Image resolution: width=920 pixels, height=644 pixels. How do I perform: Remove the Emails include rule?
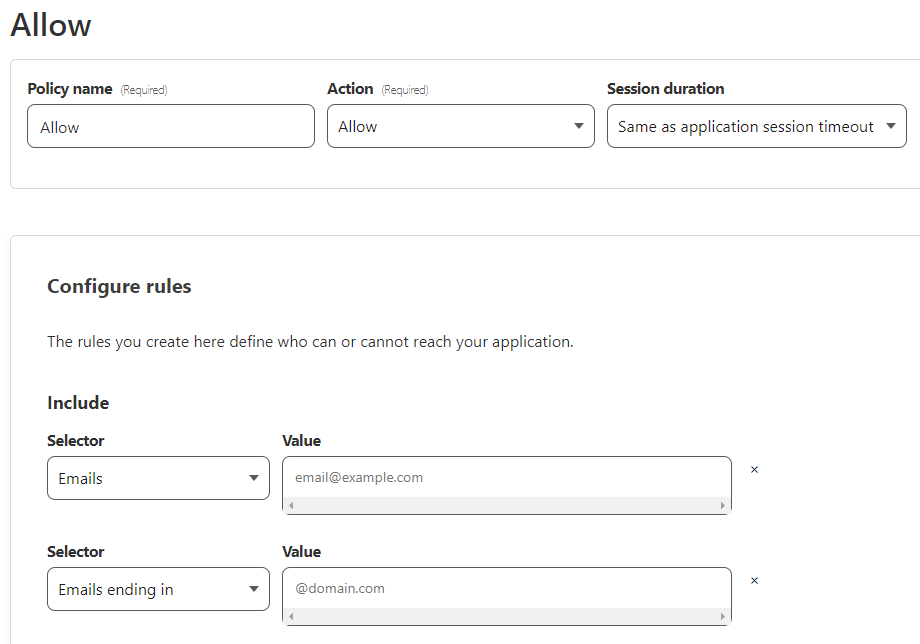pyautogui.click(x=754, y=470)
